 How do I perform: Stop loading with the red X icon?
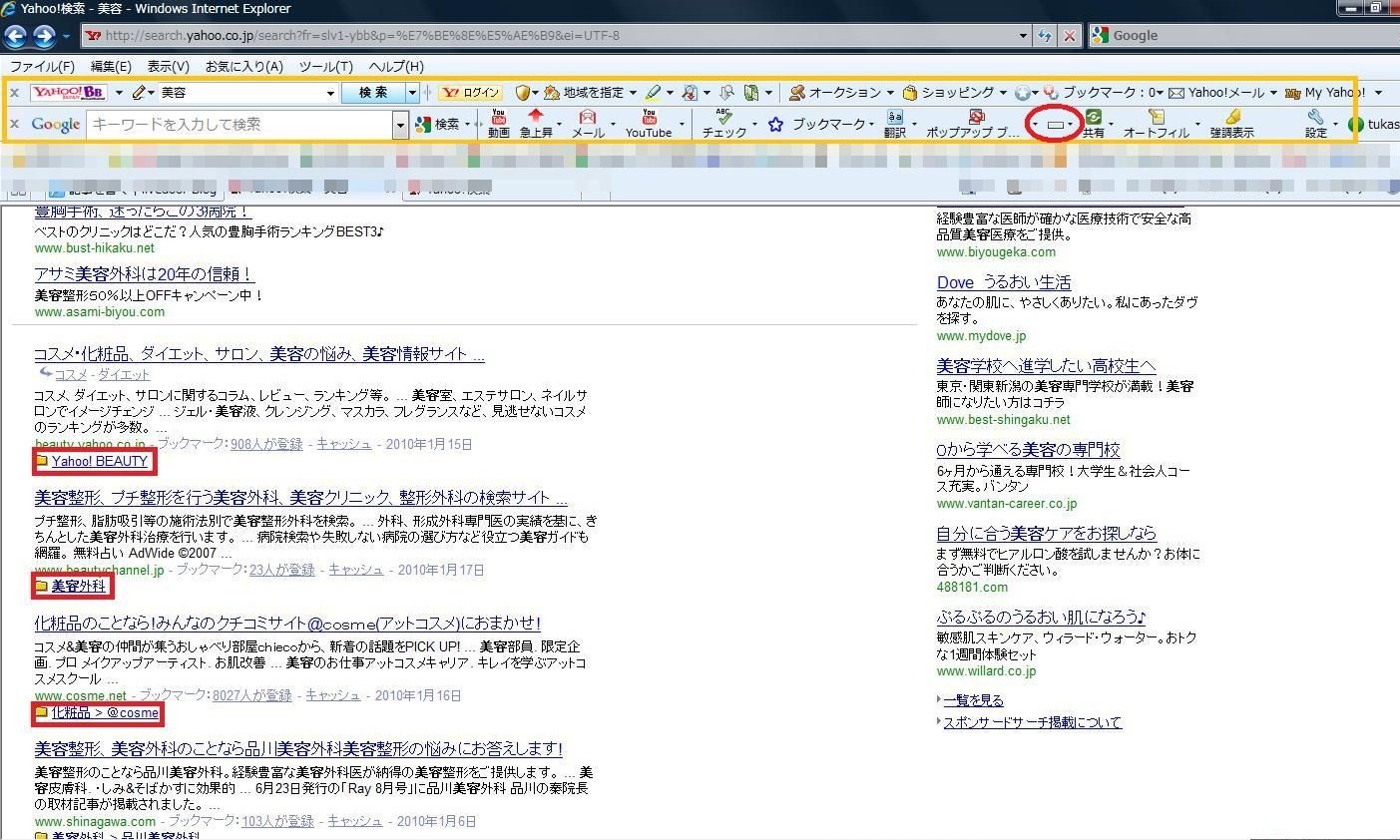pos(1070,36)
